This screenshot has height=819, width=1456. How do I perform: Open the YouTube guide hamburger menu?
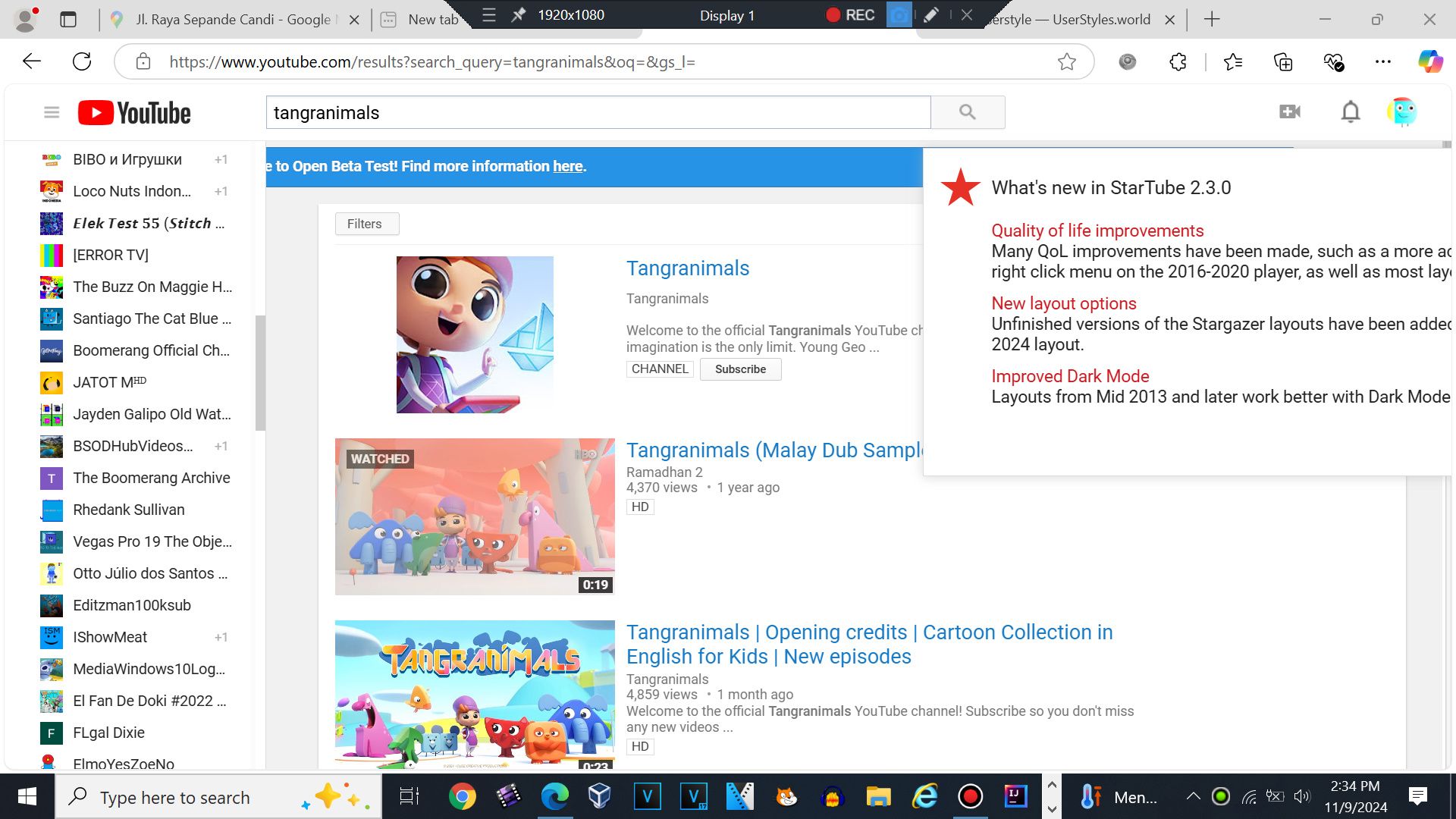point(52,112)
